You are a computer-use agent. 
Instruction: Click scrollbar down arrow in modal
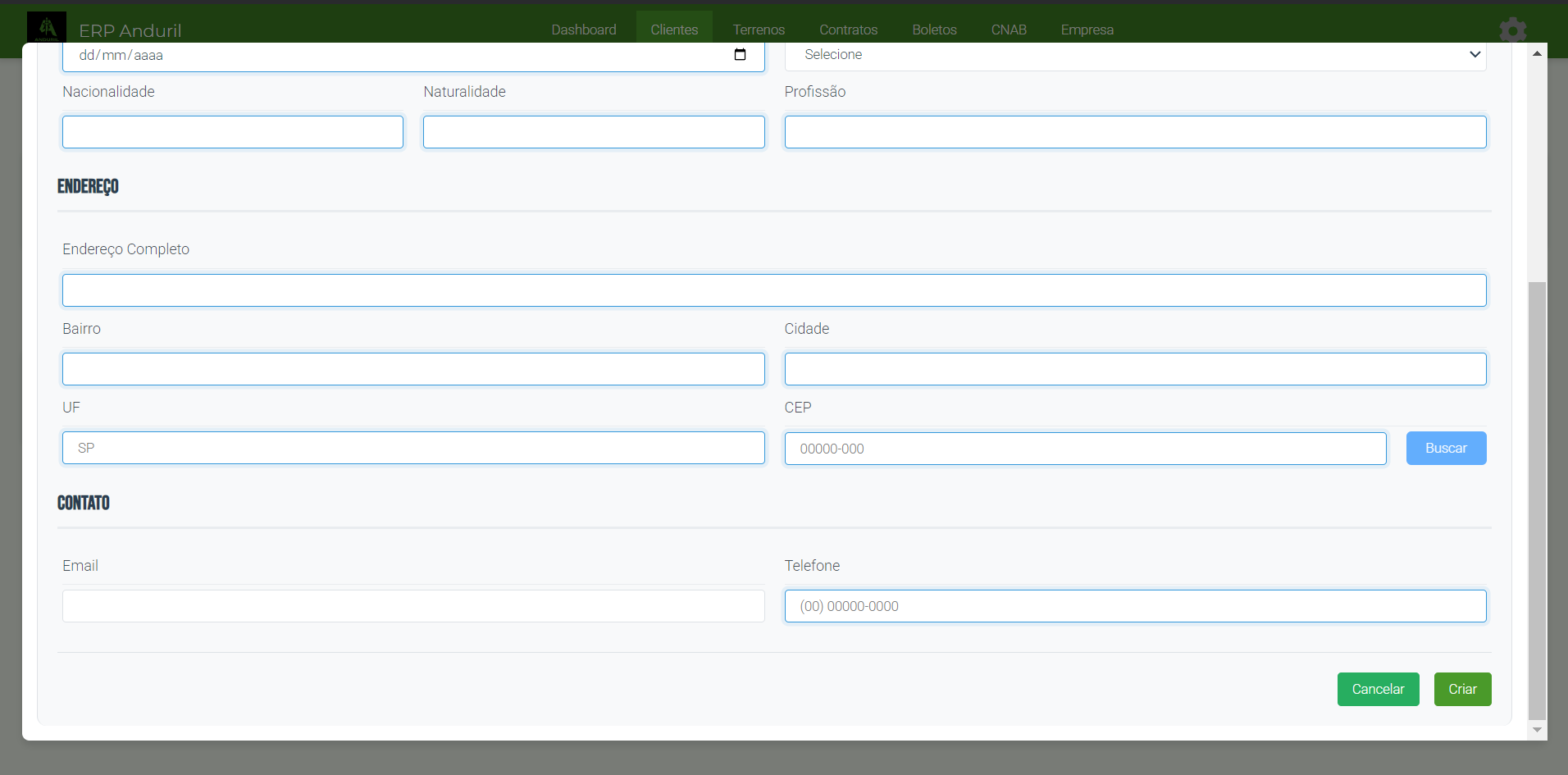pos(1537,730)
